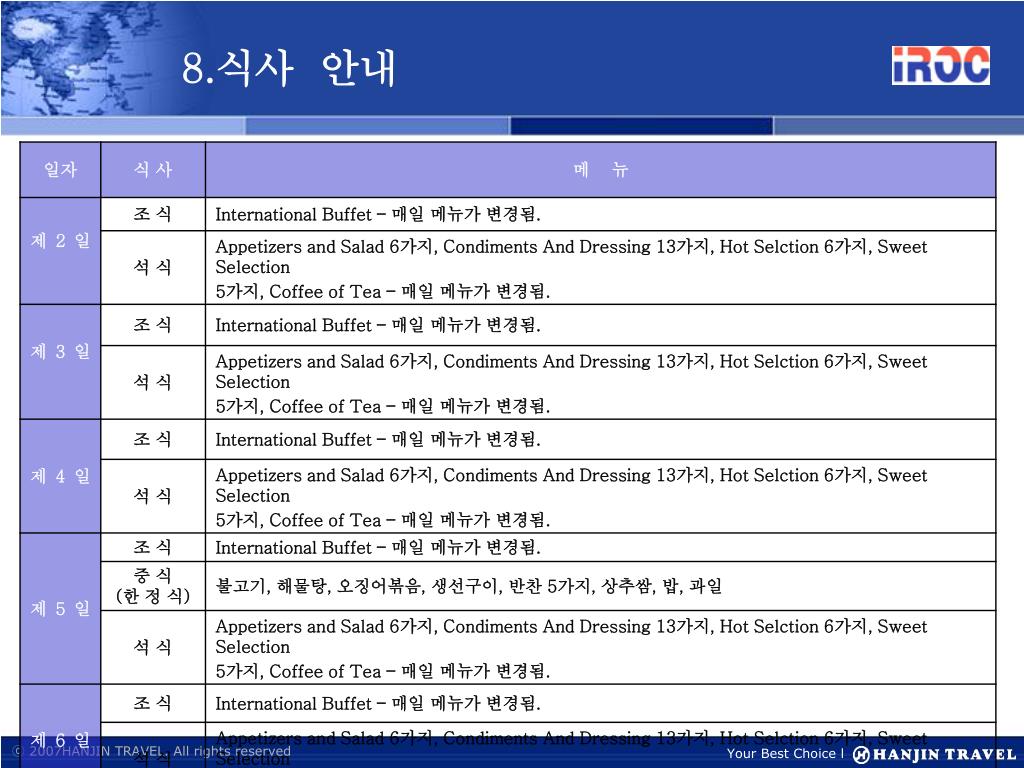Select the '제 4 일' day cell
1024x768 pixels.
tap(60, 476)
